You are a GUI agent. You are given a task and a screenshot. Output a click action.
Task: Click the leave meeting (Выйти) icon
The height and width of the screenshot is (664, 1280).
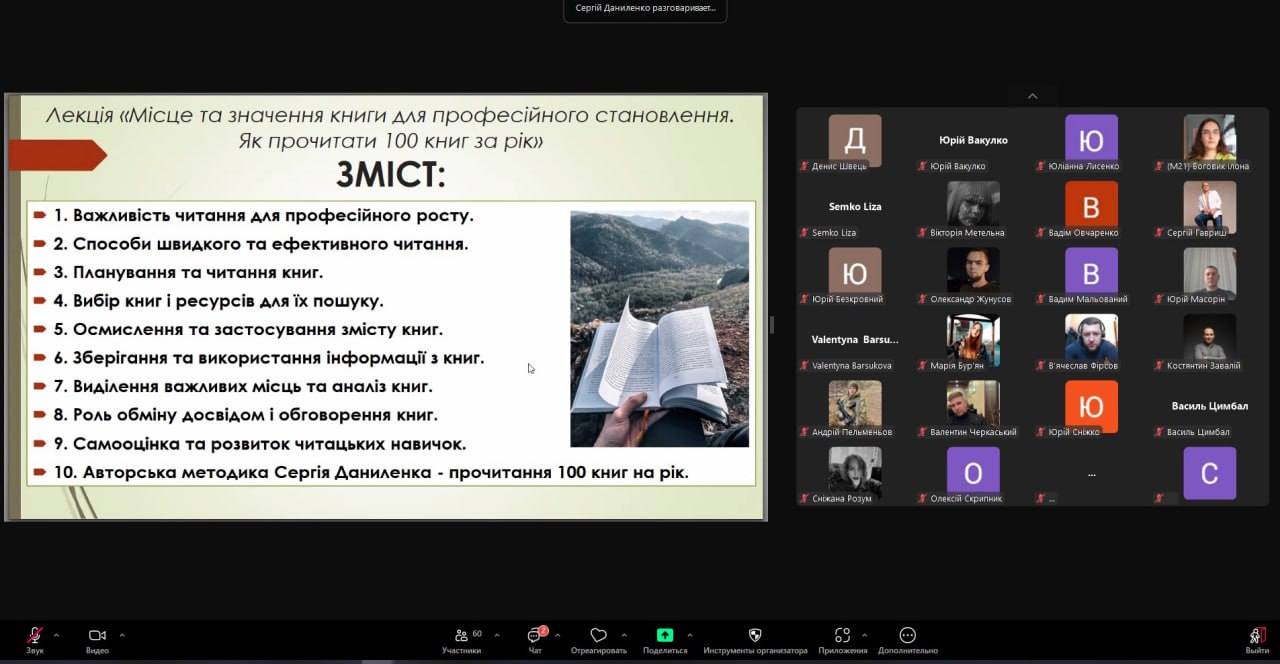coord(1257,636)
